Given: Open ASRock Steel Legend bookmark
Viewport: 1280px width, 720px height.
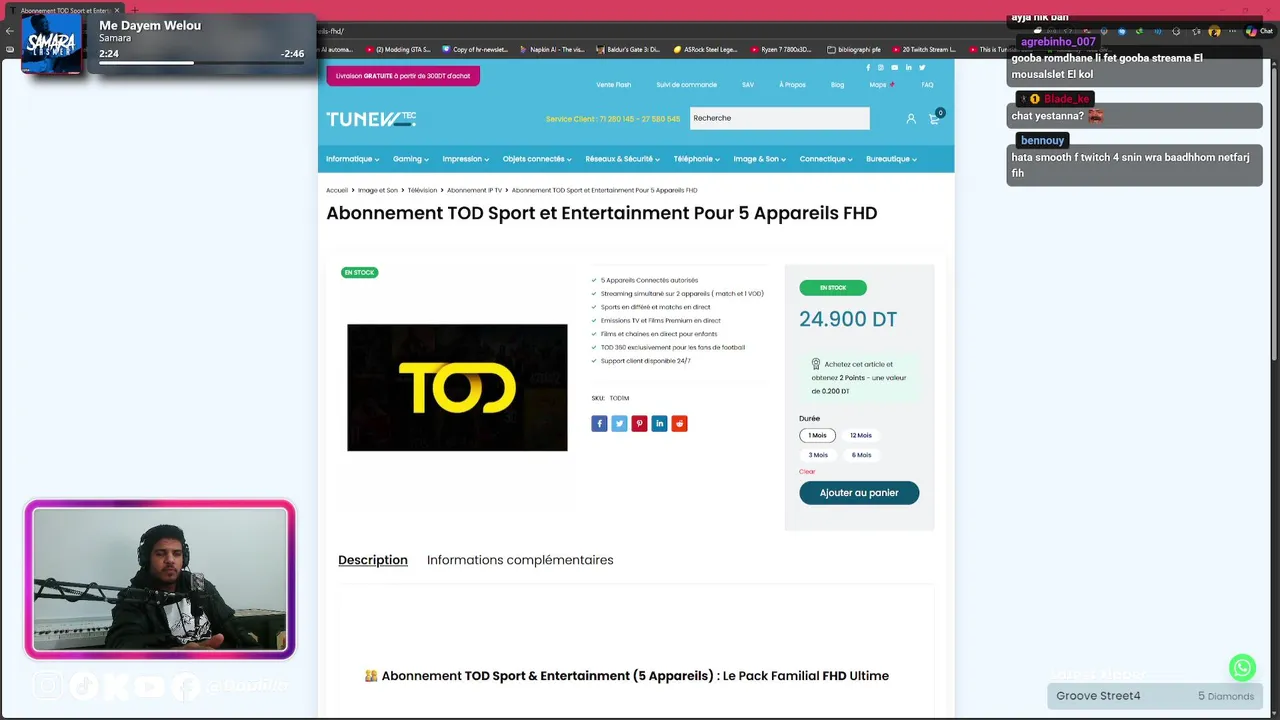Looking at the screenshot, I should point(705,49).
